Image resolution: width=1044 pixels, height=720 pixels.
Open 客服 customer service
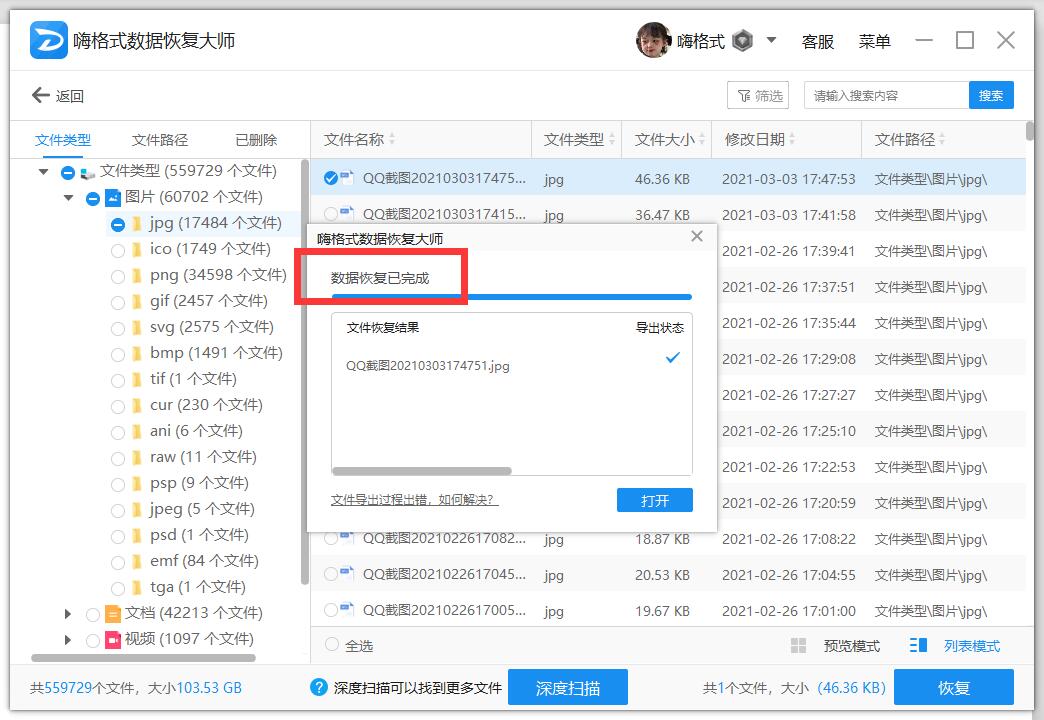pos(818,41)
